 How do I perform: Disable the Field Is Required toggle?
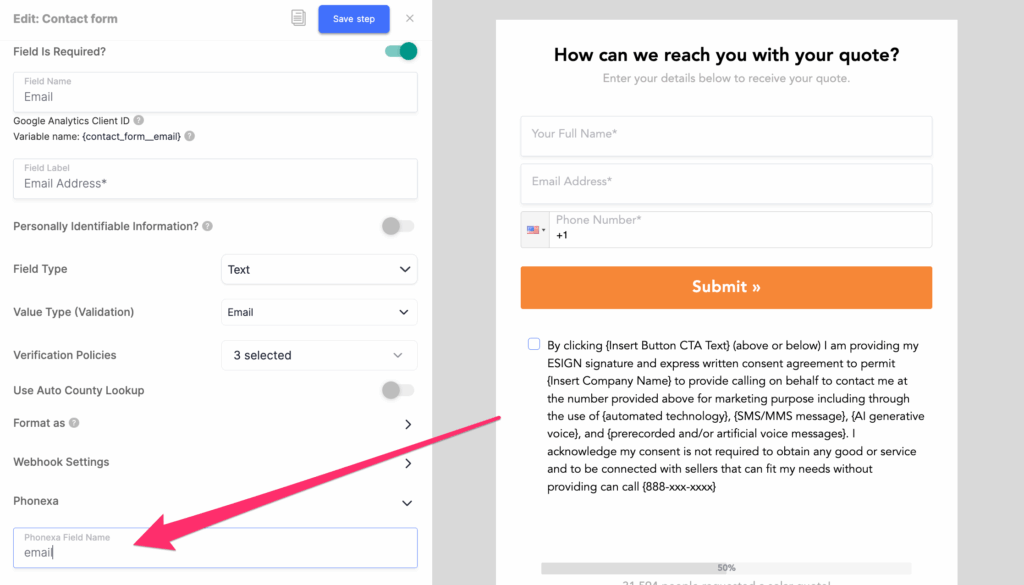pyautogui.click(x=399, y=50)
